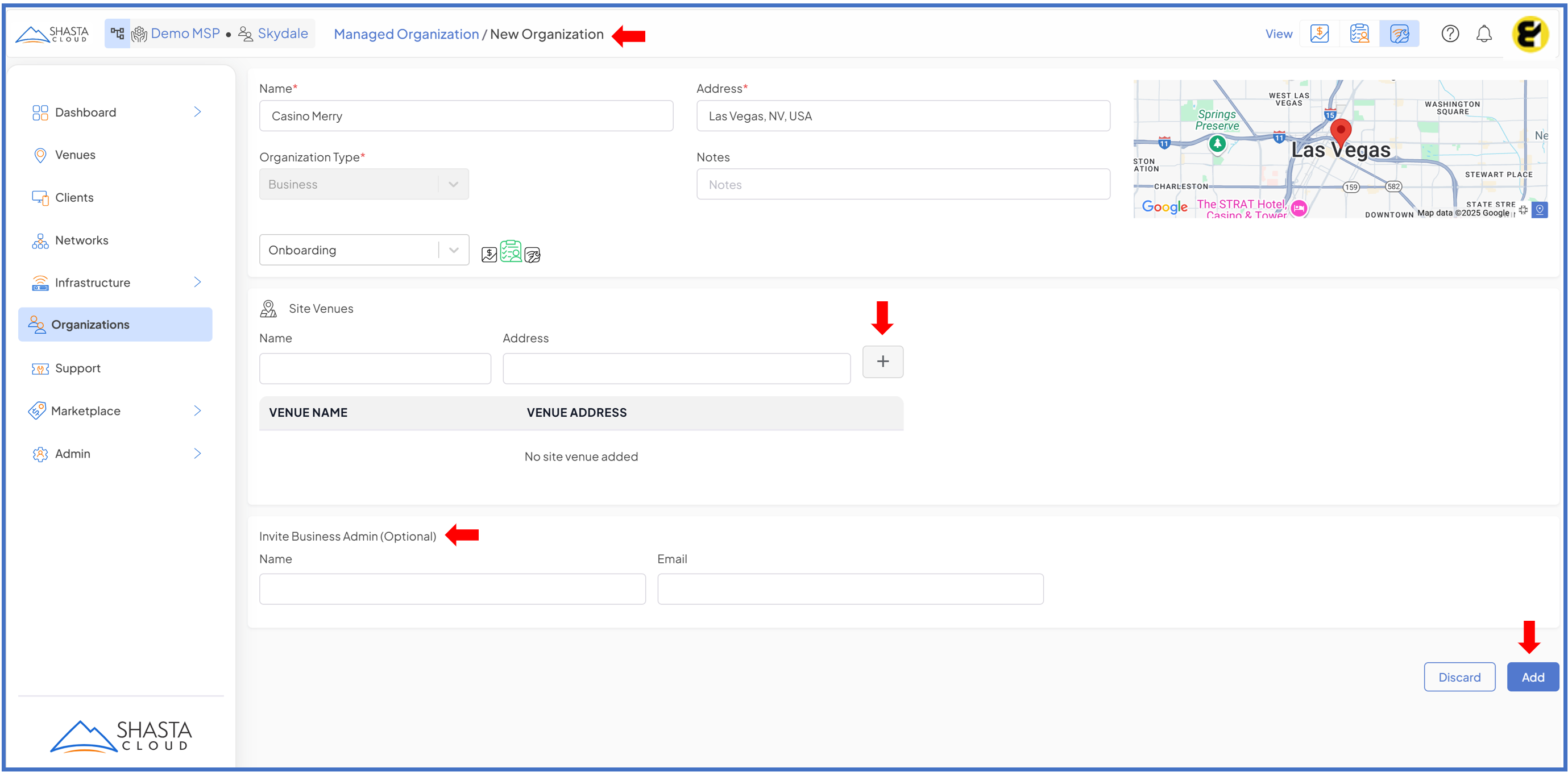Go to Networks in the sidebar
The width and height of the screenshot is (1568, 772).
pos(81,240)
